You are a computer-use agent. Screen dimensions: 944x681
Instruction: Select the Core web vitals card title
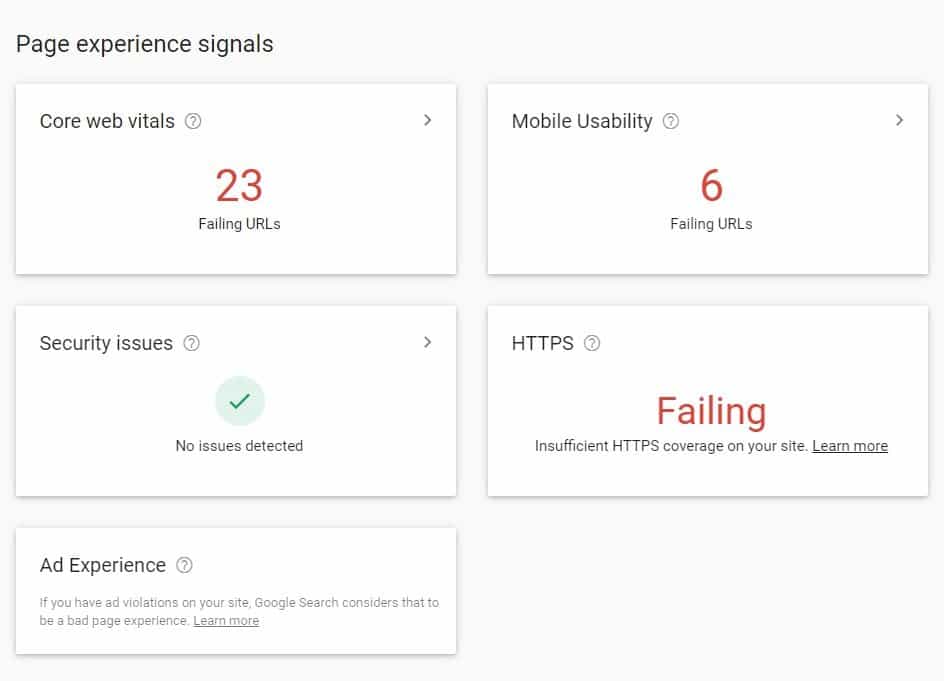click(x=107, y=121)
